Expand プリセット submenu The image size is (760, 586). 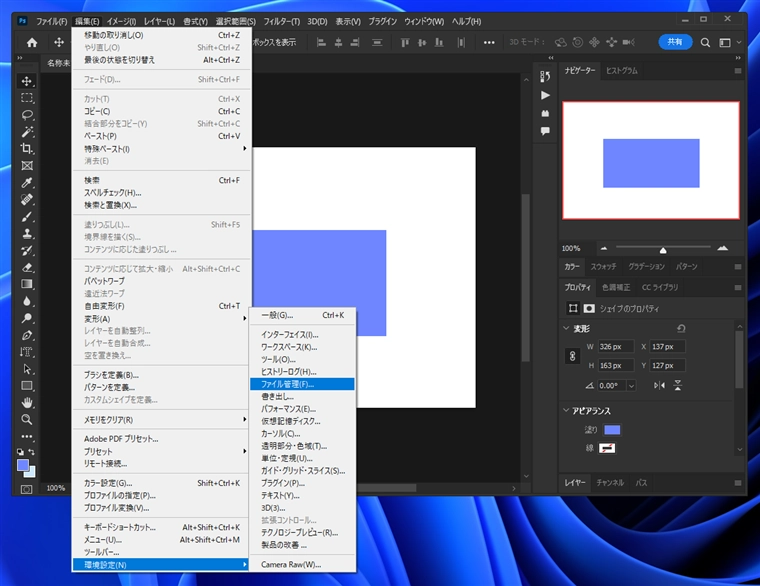pyautogui.click(x=161, y=451)
